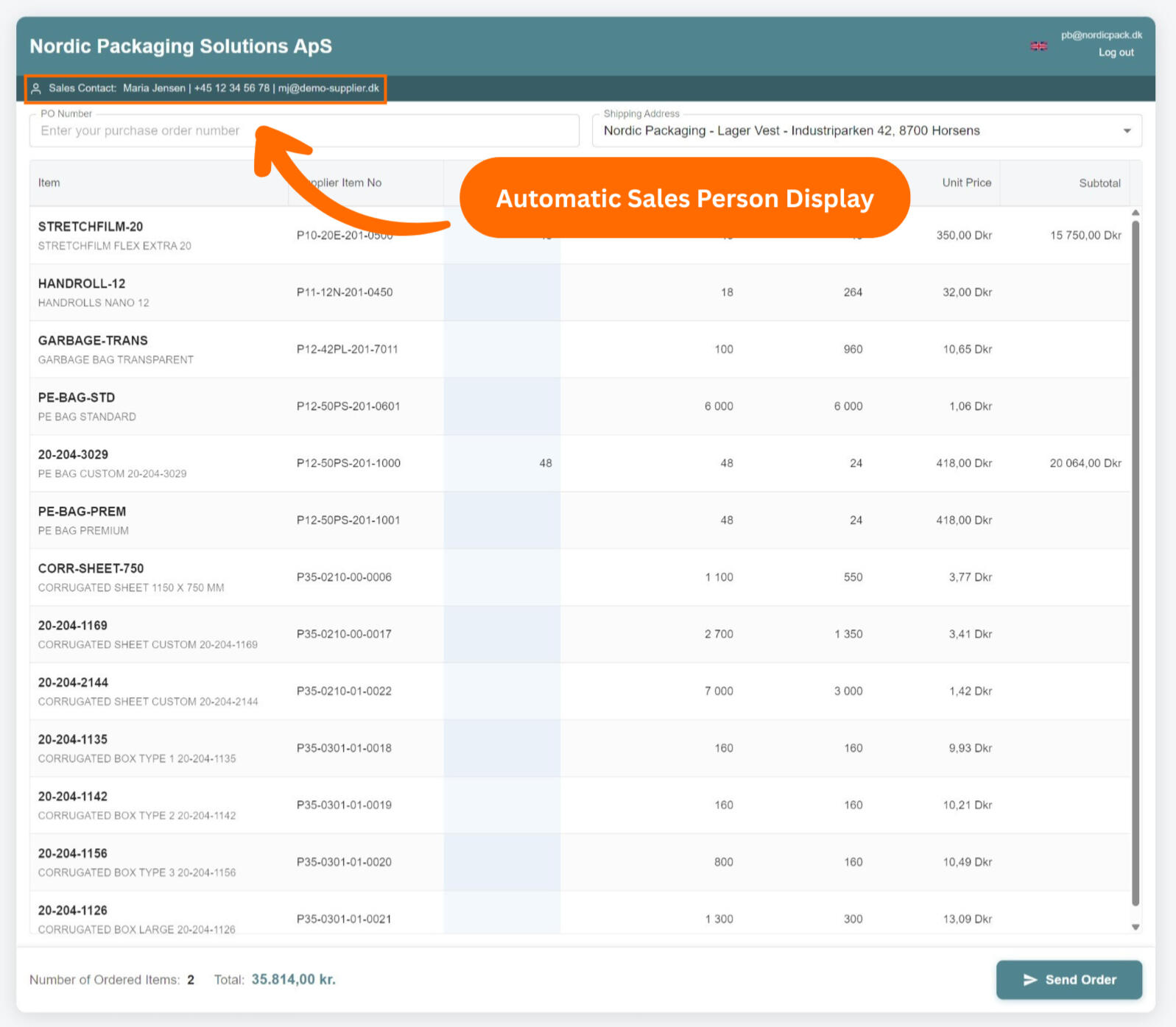
Task: Click the Item column header
Action: [49, 183]
